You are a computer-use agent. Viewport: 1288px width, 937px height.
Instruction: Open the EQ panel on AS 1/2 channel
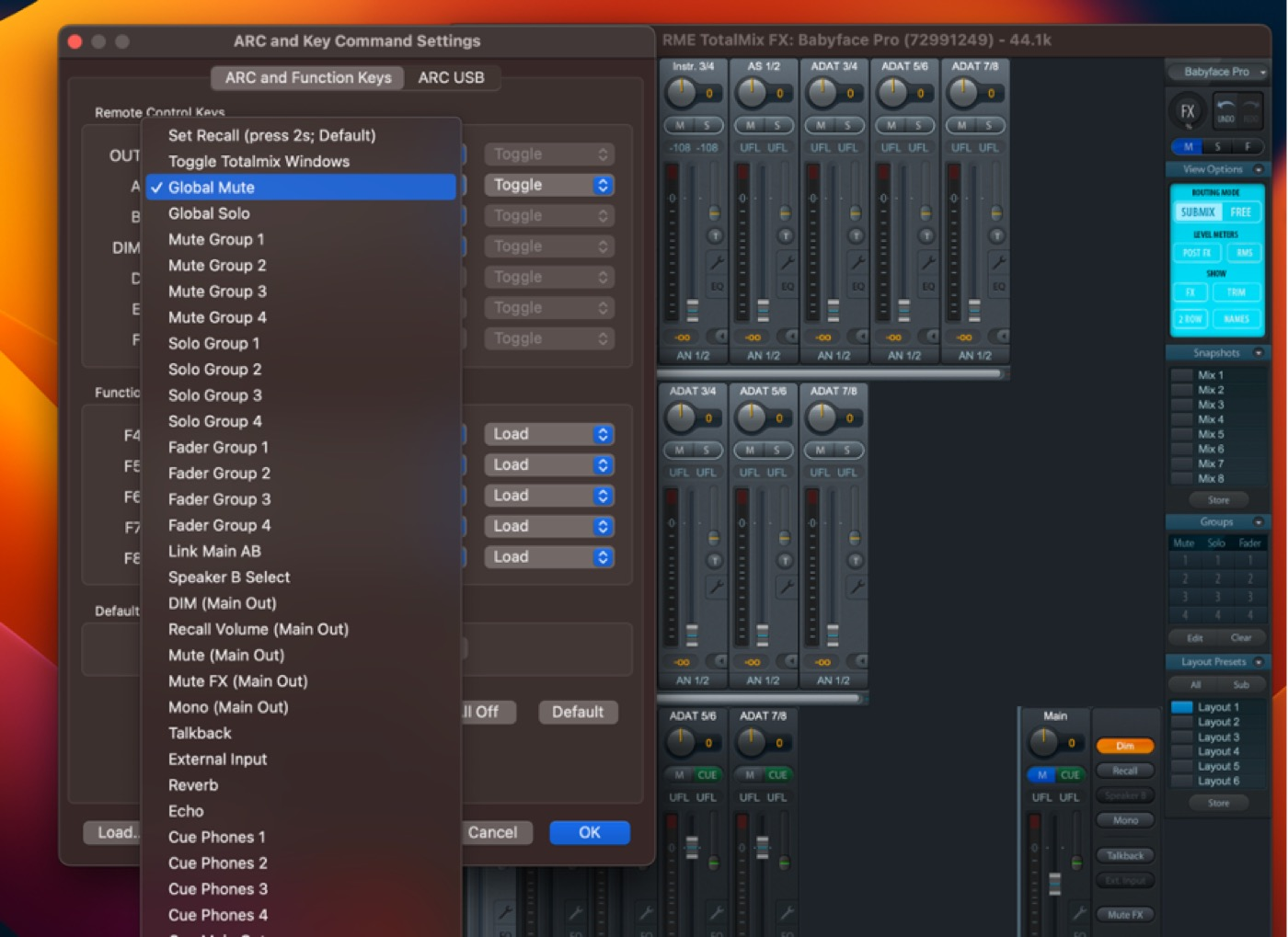pos(788,287)
